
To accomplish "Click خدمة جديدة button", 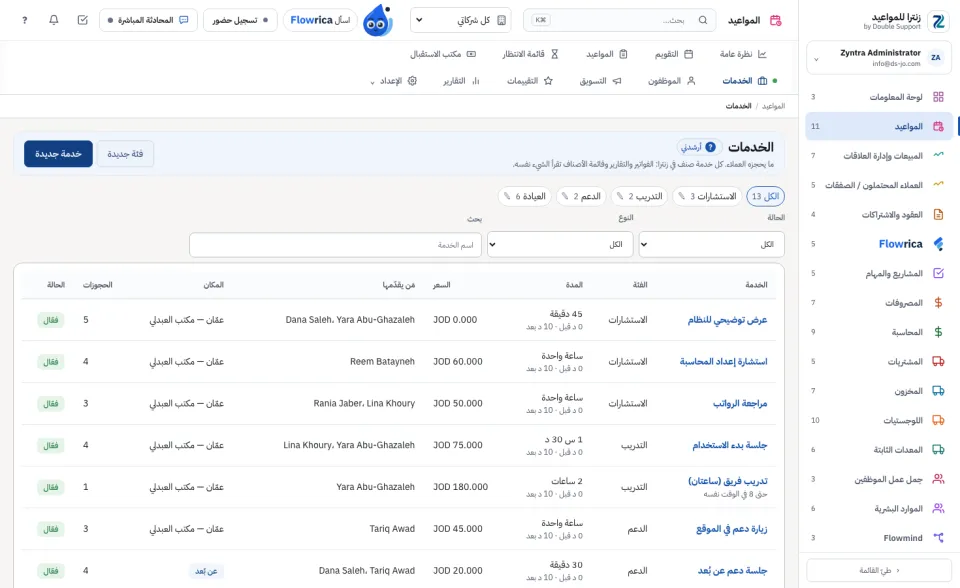I will click(x=58, y=154).
